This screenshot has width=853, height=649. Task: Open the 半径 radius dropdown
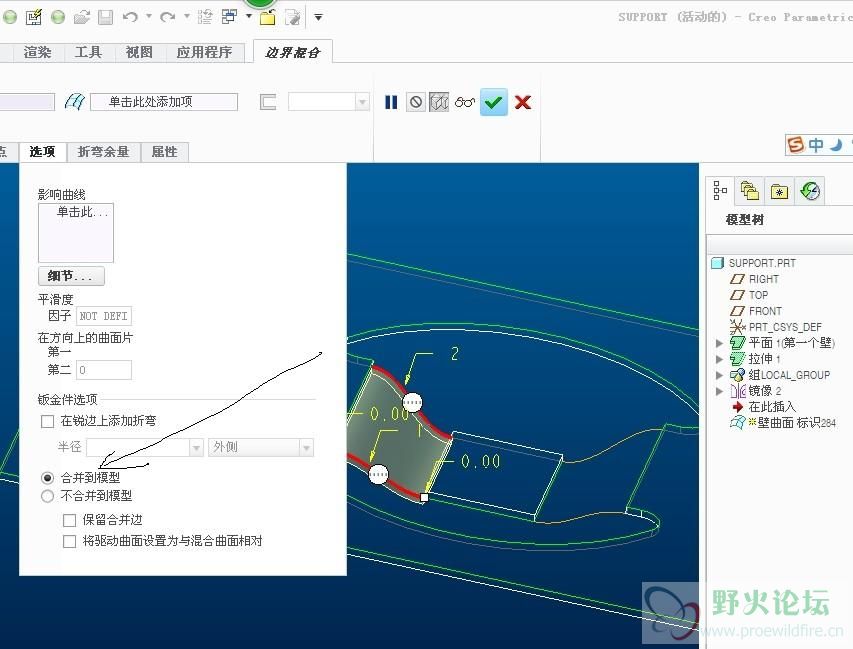pyautogui.click(x=196, y=448)
